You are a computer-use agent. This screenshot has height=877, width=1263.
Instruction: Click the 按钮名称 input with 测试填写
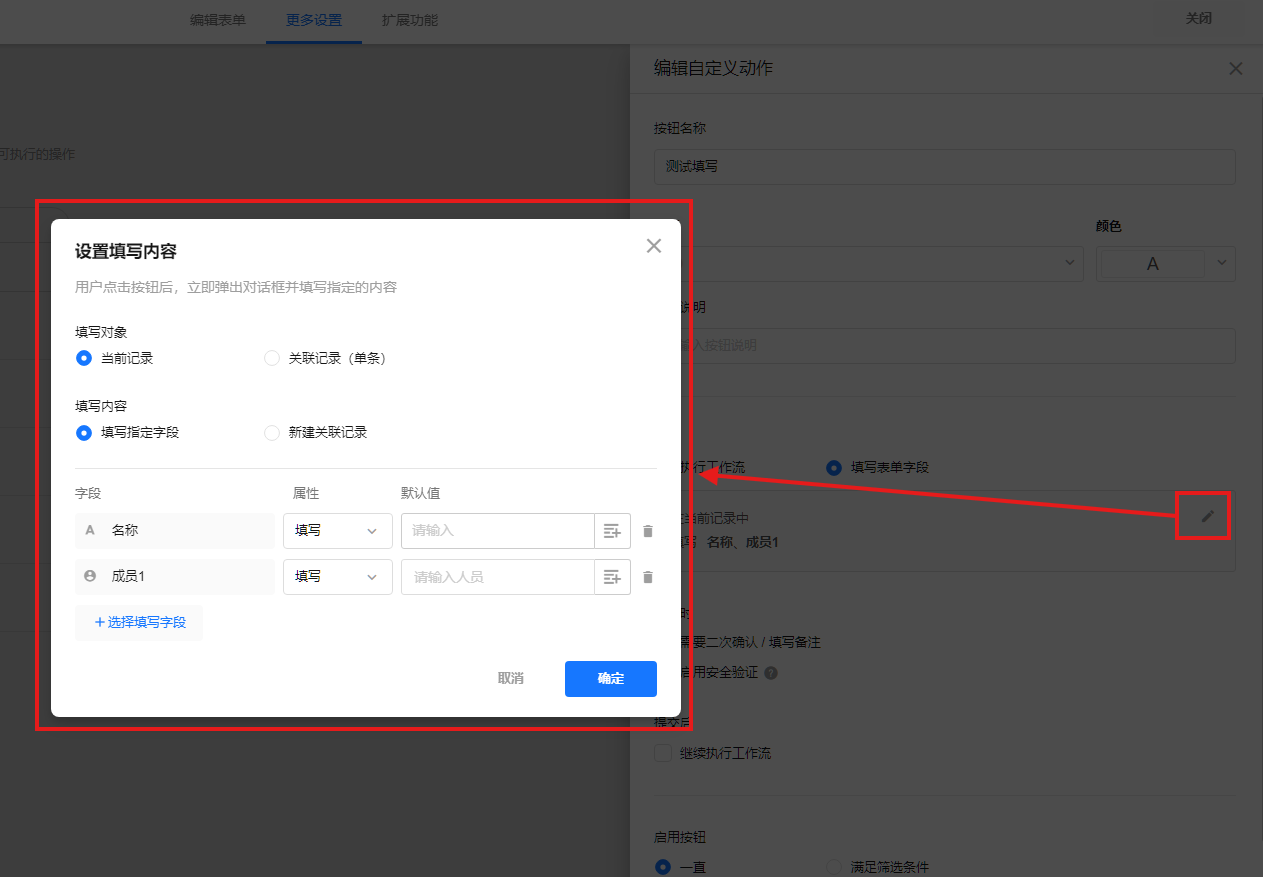click(945, 166)
